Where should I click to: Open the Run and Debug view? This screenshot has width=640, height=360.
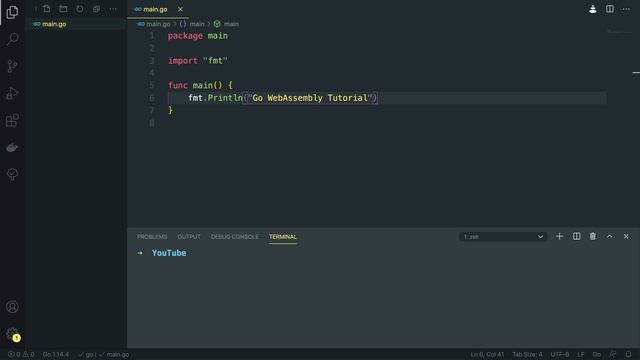click(12, 93)
